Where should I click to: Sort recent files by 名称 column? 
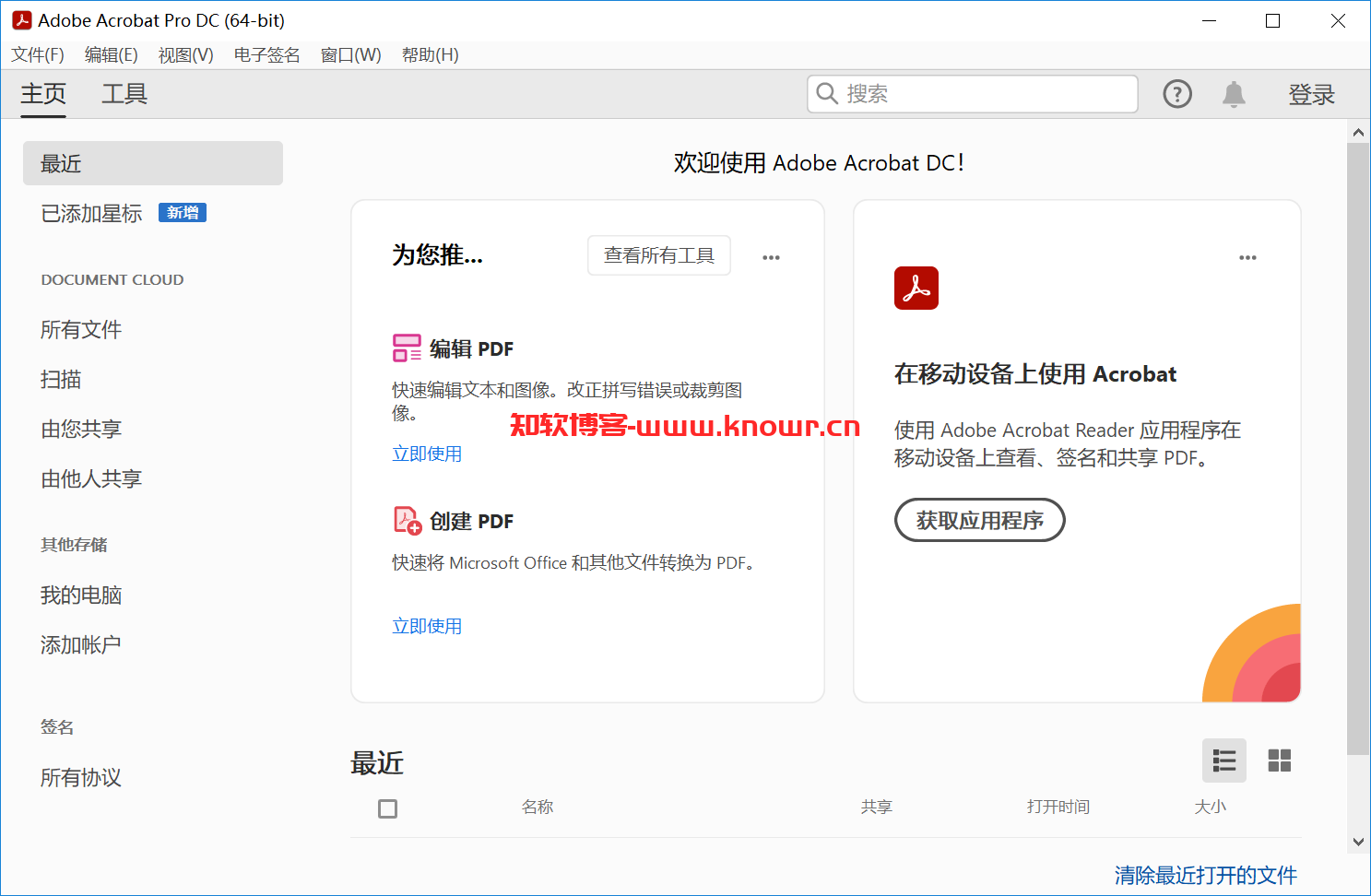[x=538, y=807]
